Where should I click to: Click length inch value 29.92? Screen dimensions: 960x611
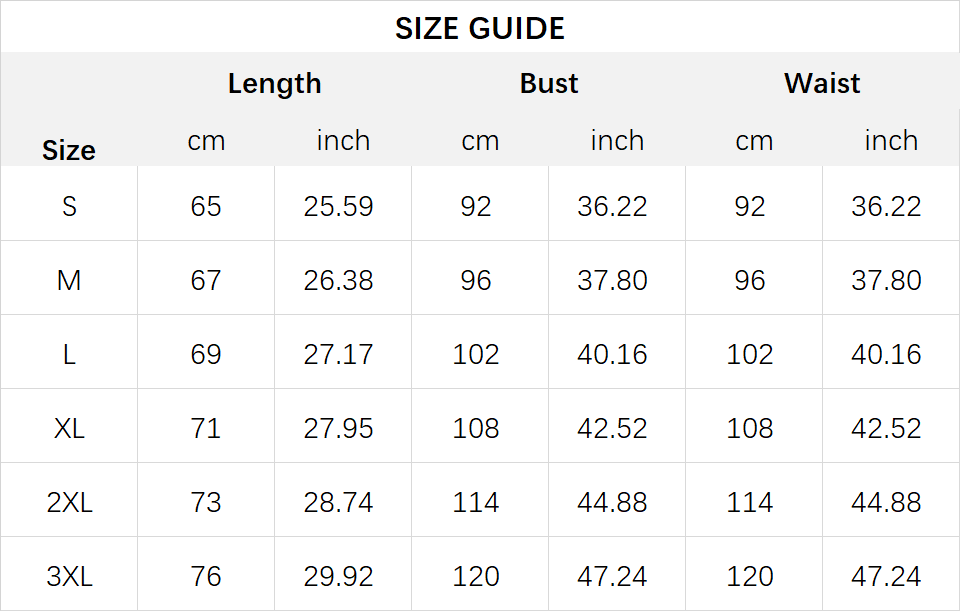pyautogui.click(x=339, y=577)
